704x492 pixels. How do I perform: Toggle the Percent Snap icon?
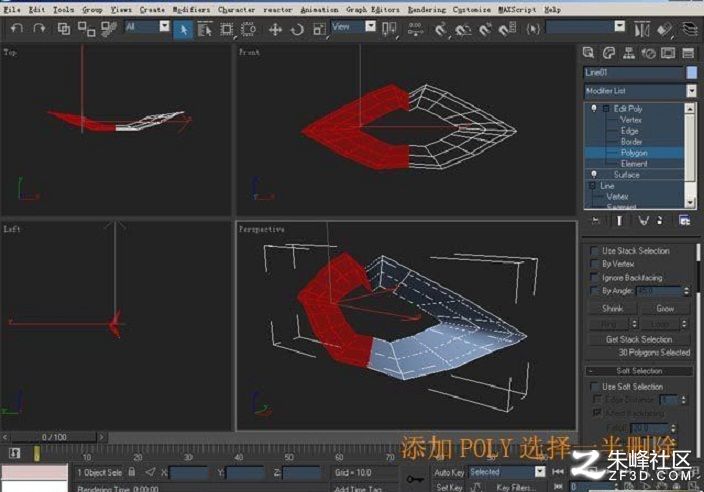tap(485, 30)
